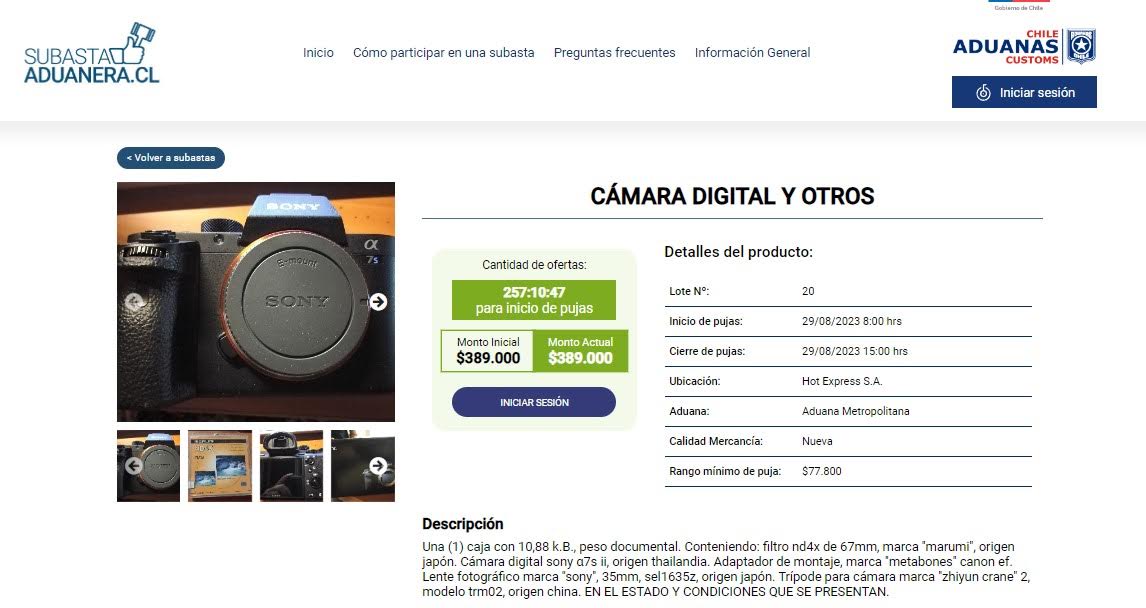1146x608 pixels.
Task: Click the Monto Inicial amount box
Action: pyautogui.click(x=487, y=351)
